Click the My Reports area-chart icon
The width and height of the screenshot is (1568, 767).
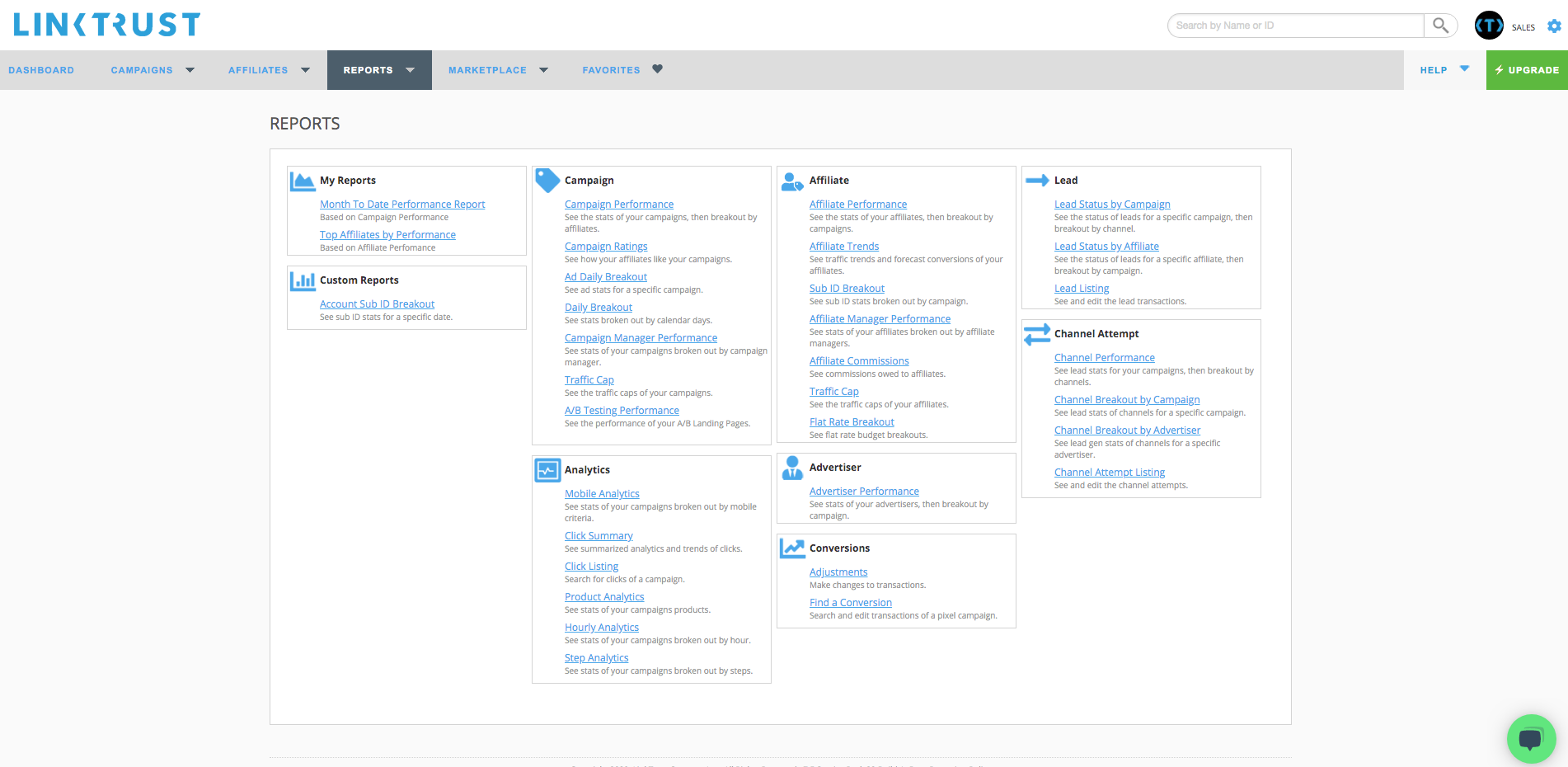303,181
